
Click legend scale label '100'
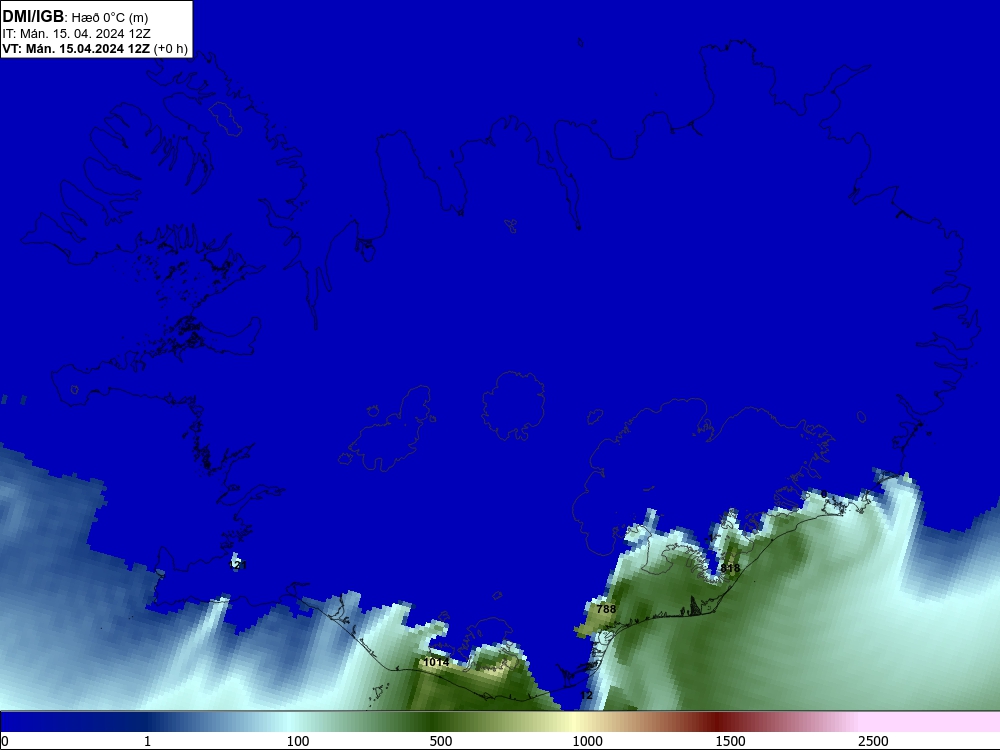298,741
